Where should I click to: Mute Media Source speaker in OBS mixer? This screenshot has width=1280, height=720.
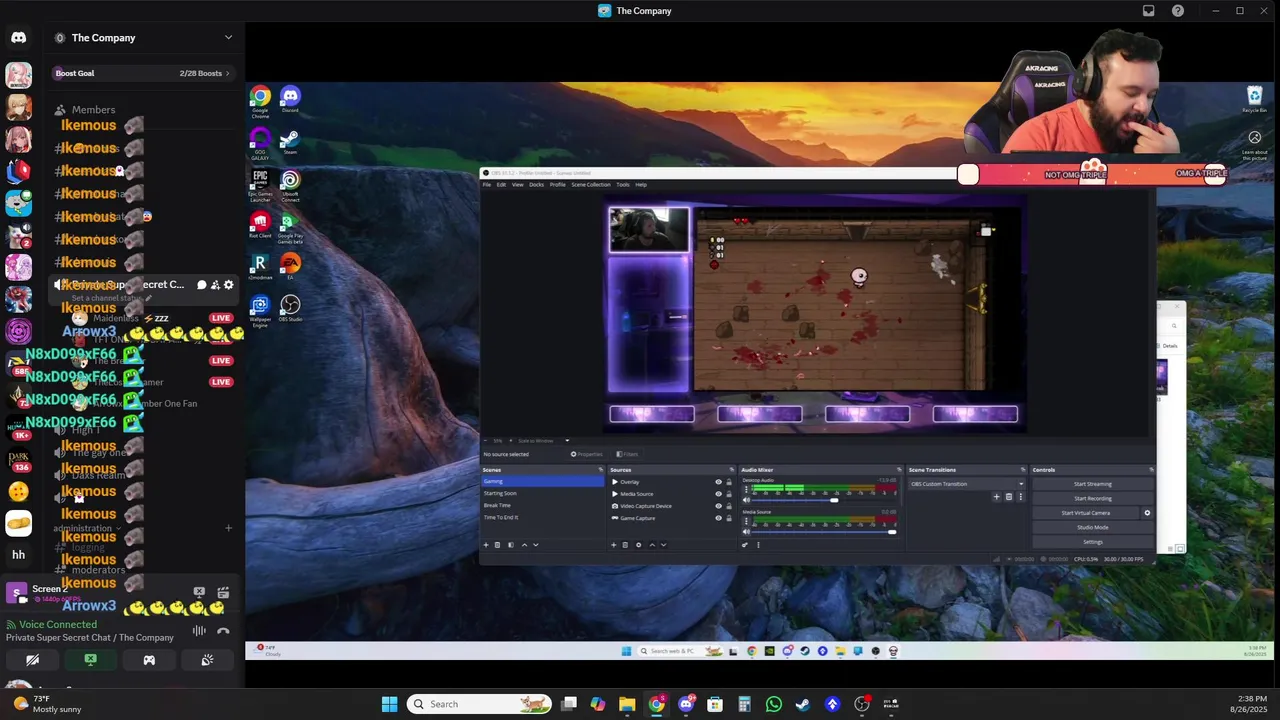[x=746, y=532]
